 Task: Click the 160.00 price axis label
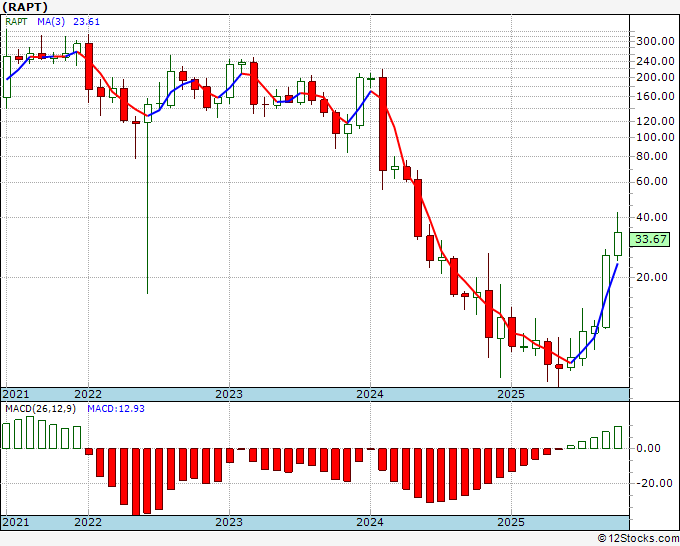click(655, 96)
